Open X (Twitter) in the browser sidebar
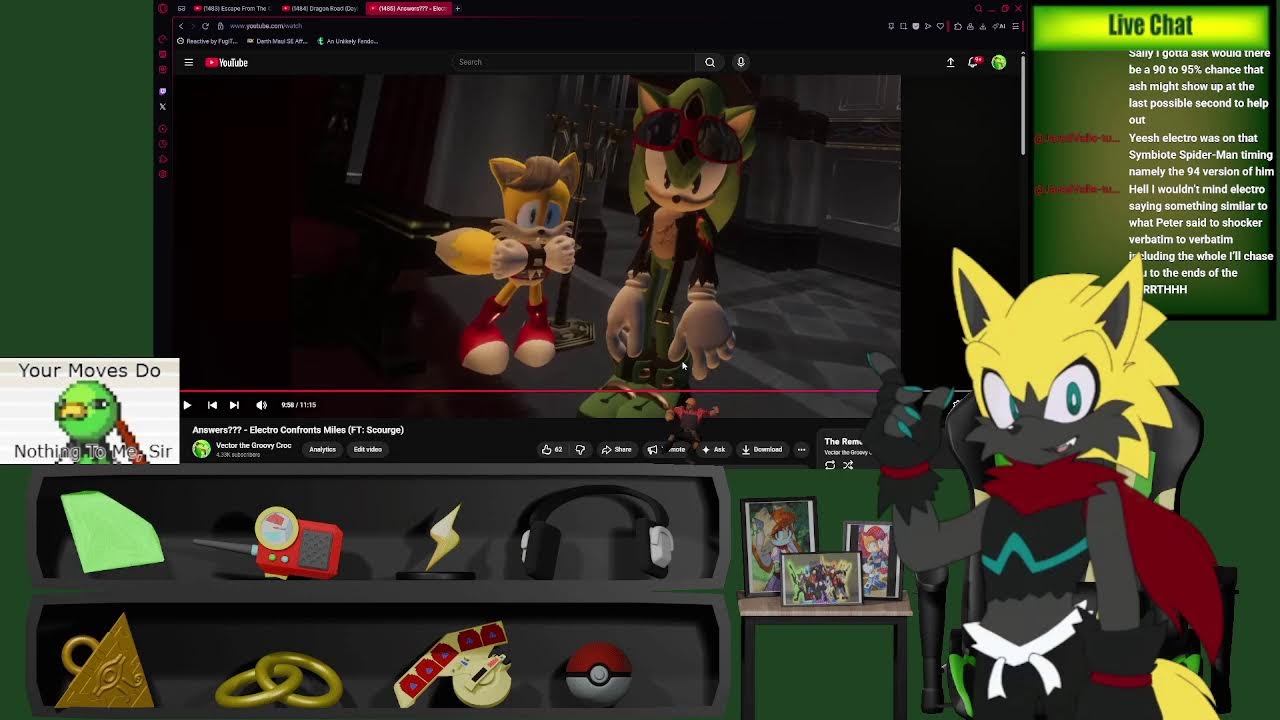 [163, 106]
